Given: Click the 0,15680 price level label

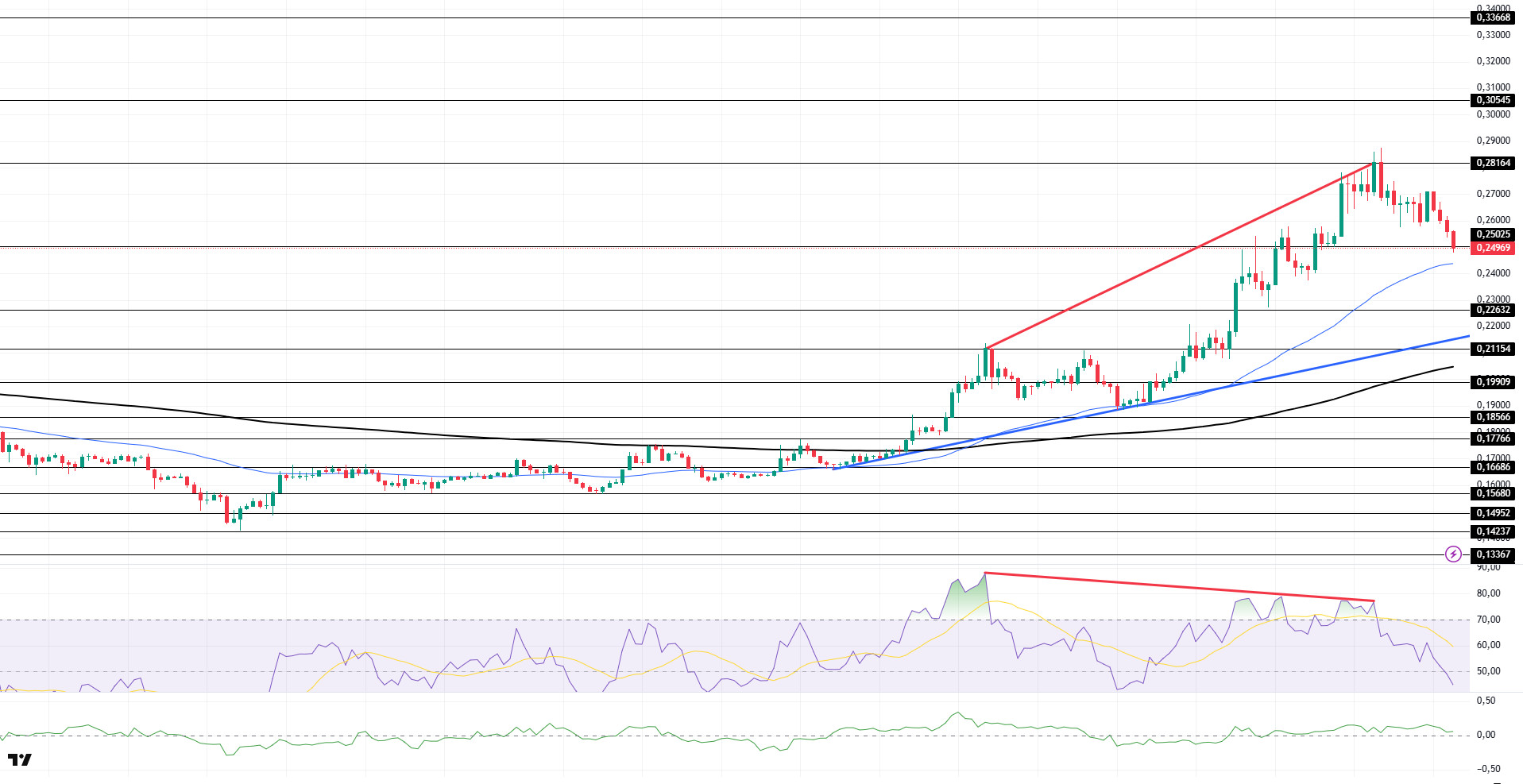Looking at the screenshot, I should click(1493, 493).
